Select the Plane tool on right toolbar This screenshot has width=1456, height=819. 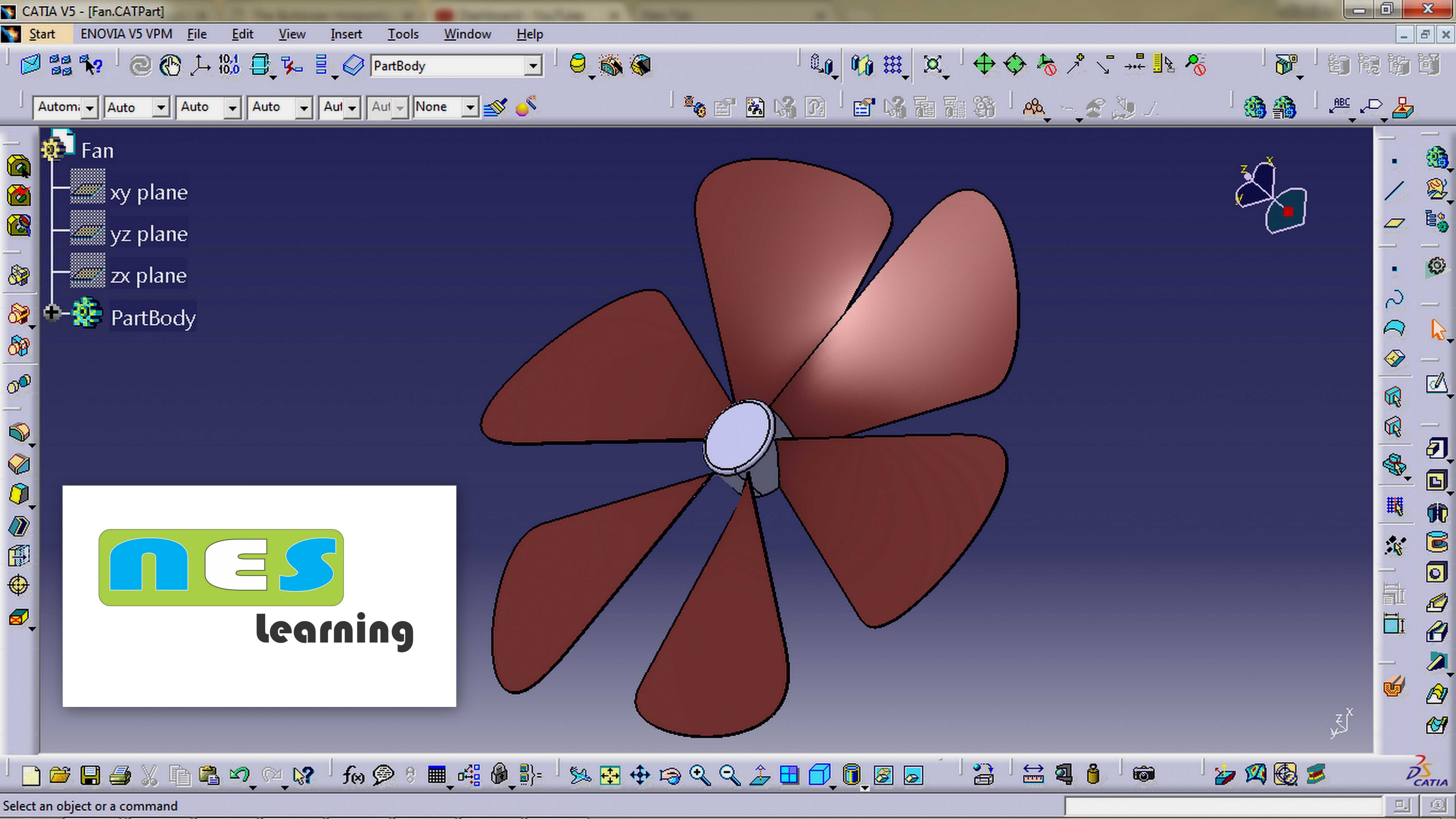pos(1394,223)
